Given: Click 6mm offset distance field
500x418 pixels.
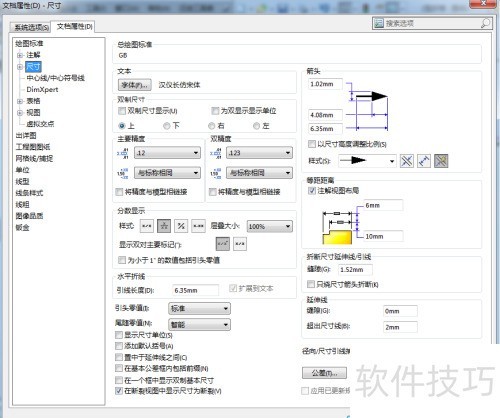Looking at the screenshot, I should pyautogui.click(x=383, y=205).
